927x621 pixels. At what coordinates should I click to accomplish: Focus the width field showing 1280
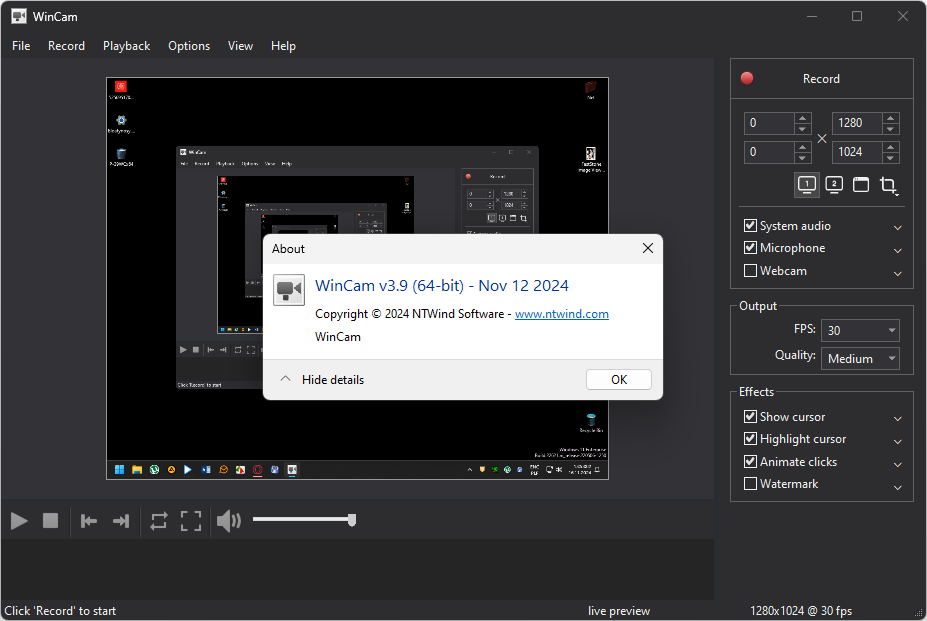[857, 123]
